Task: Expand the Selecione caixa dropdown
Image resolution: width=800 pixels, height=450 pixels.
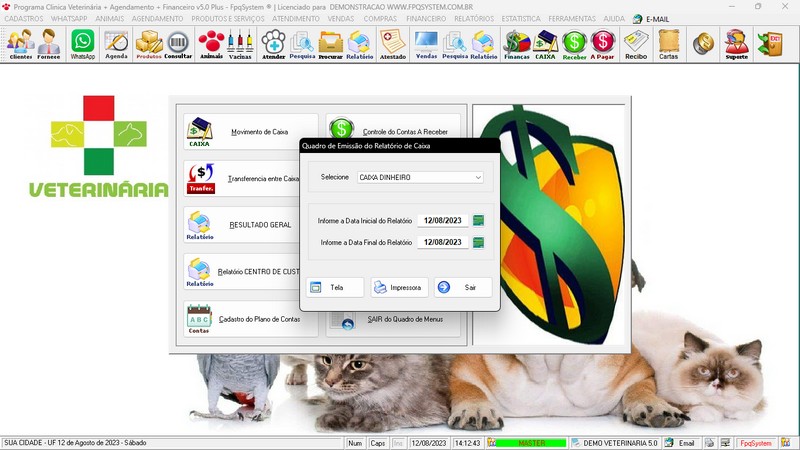Action: tap(478, 177)
